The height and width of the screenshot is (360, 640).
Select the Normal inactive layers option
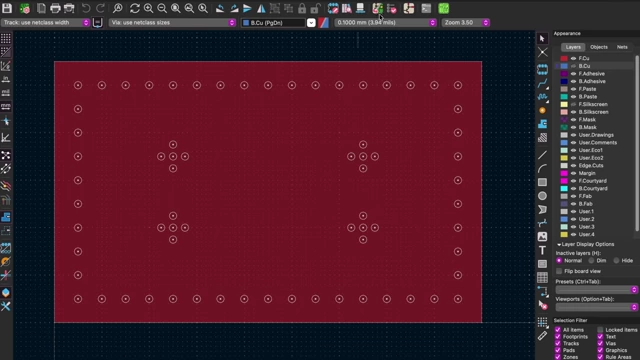pyautogui.click(x=559, y=260)
